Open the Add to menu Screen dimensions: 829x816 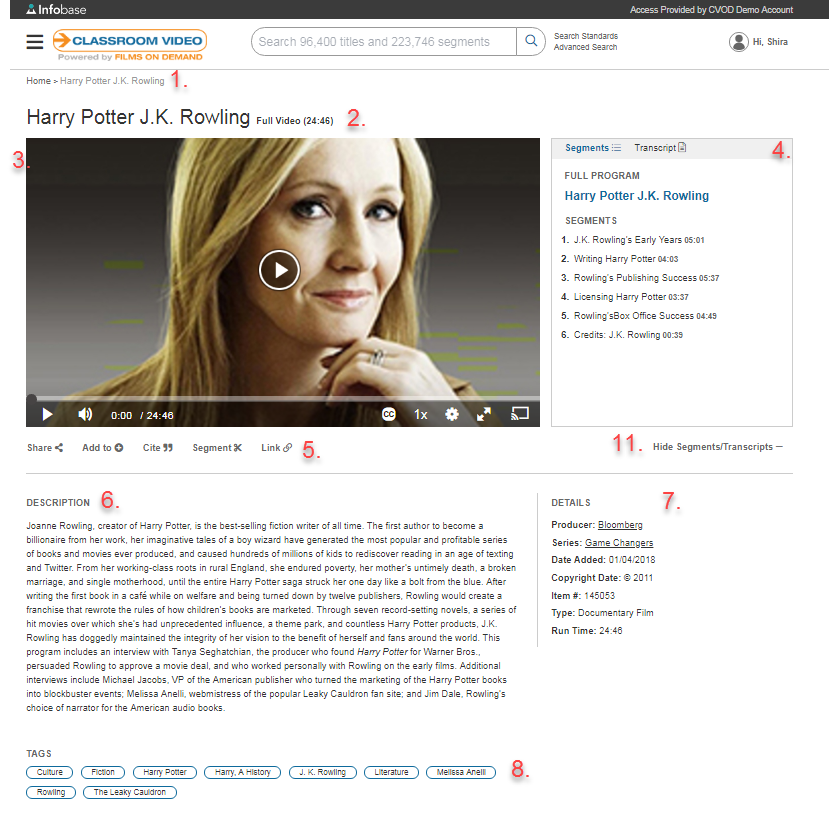[x=102, y=448]
